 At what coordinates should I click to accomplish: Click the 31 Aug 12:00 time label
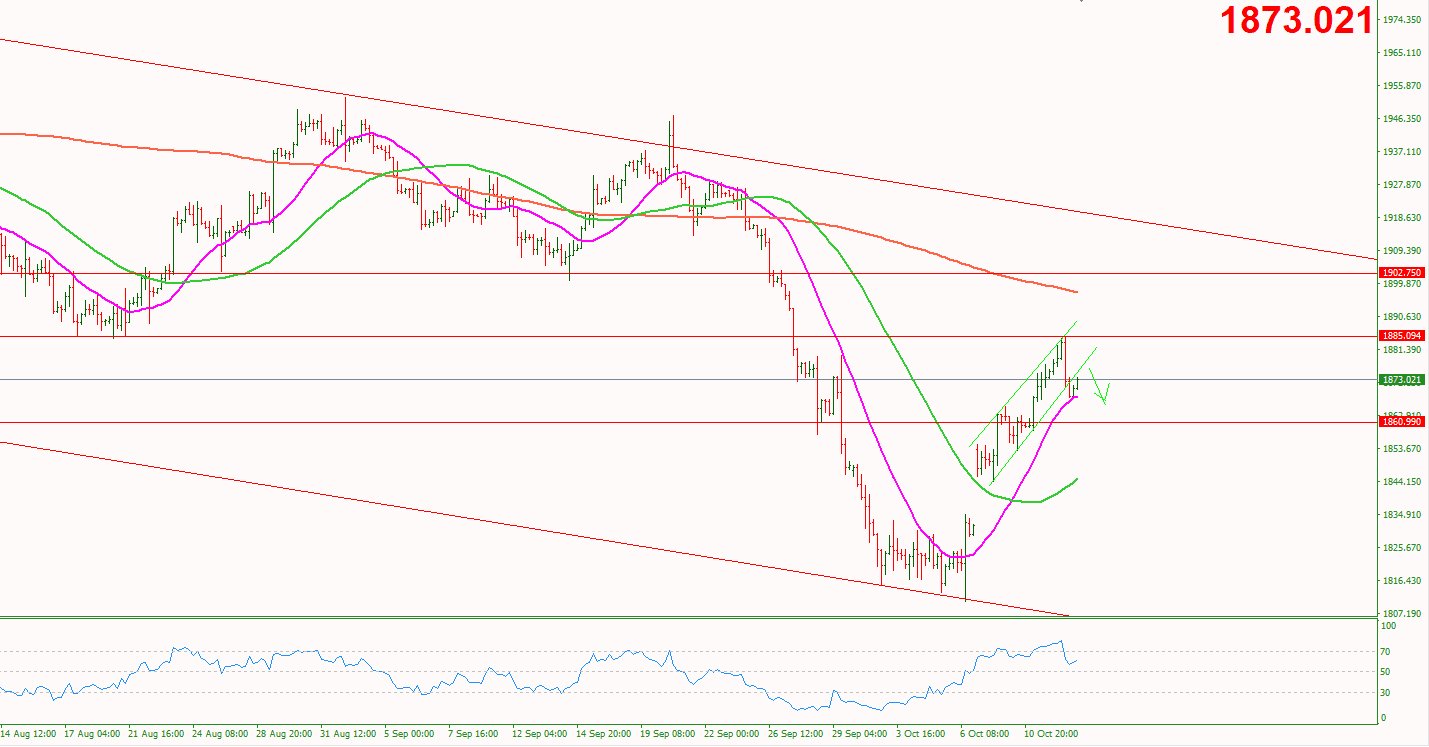click(x=350, y=734)
